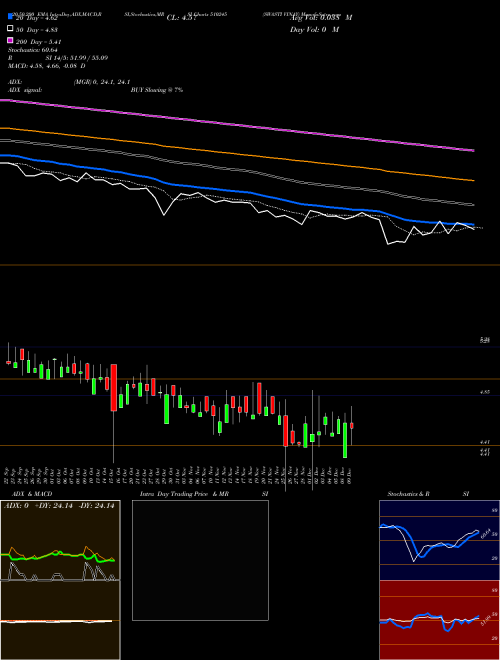
Task: Select the '200 Day - 5.41' legend label
Action: 39,42
